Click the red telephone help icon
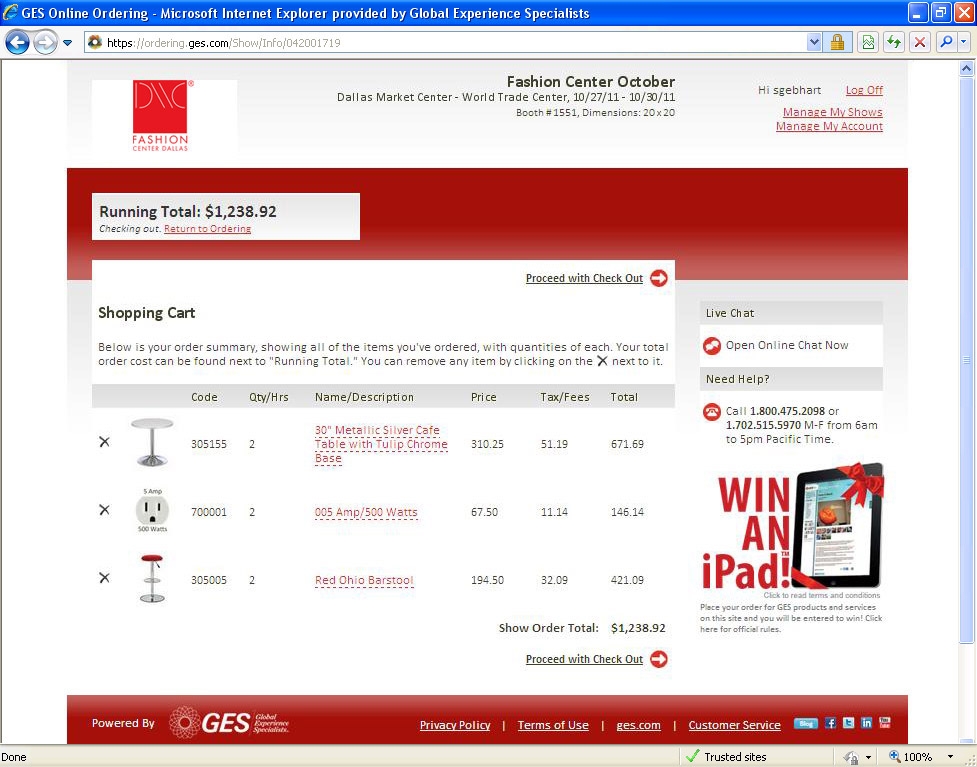The image size is (977, 767). 712,412
